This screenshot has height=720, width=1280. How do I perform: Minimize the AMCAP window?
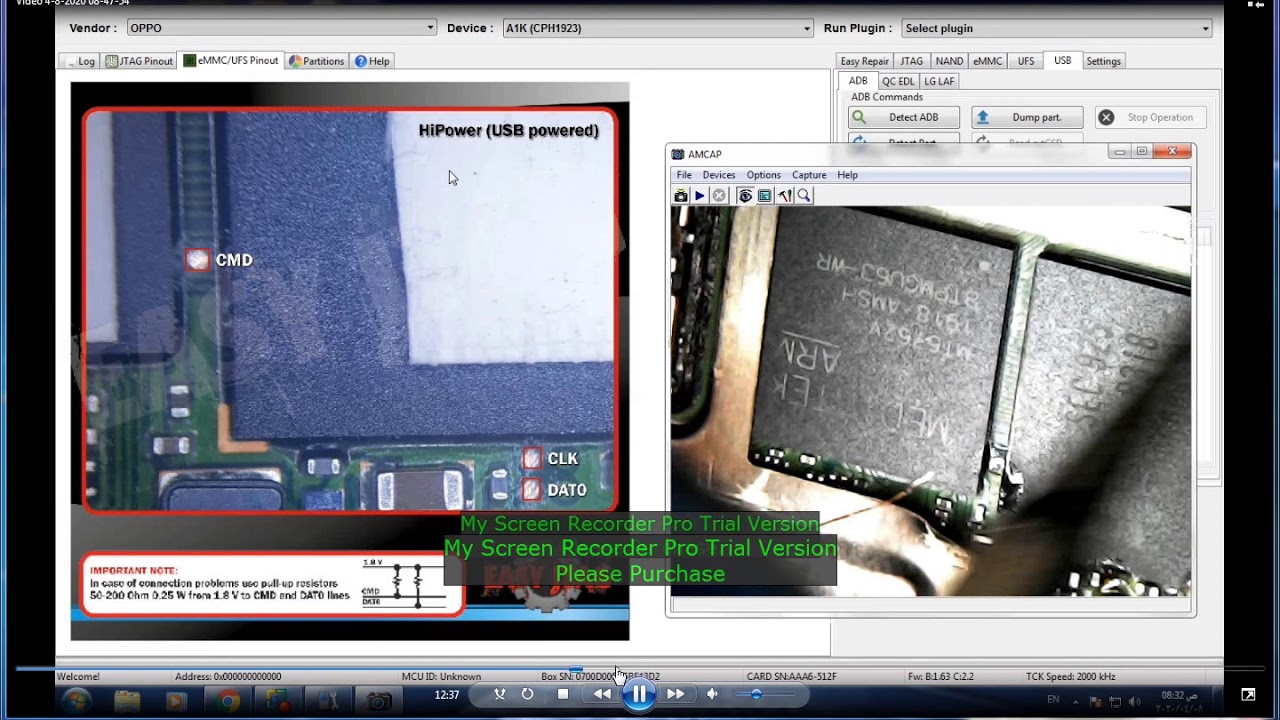pos(1119,152)
